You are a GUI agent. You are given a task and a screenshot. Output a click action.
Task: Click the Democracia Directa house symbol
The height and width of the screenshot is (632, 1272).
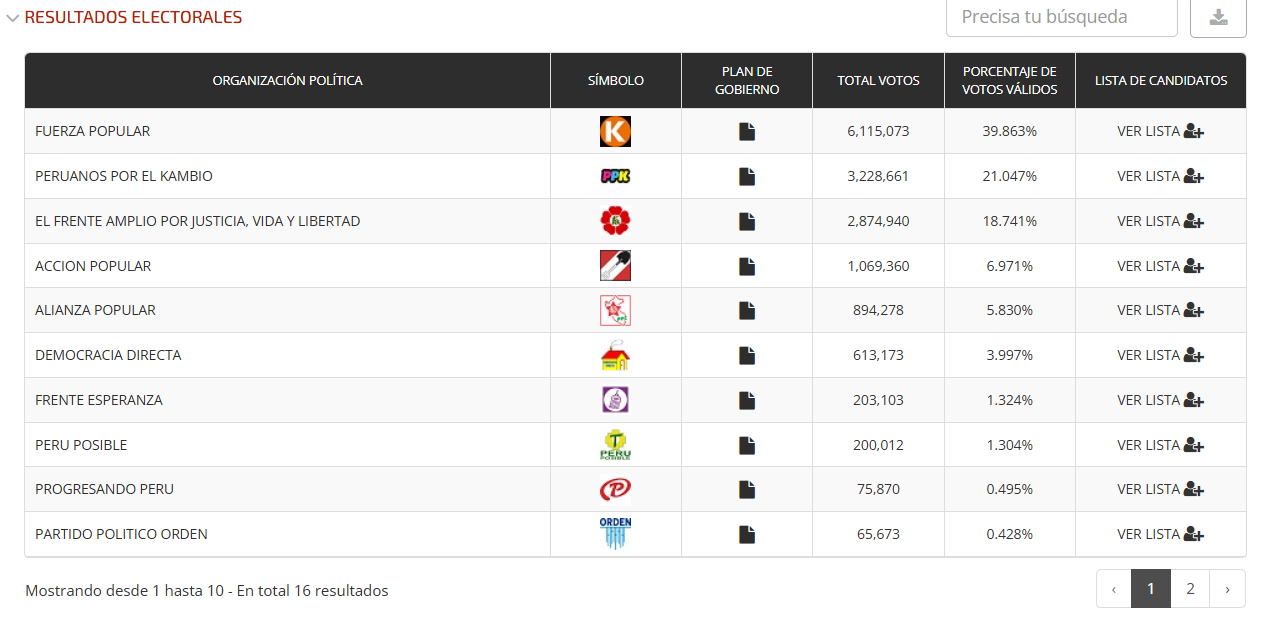click(x=615, y=355)
